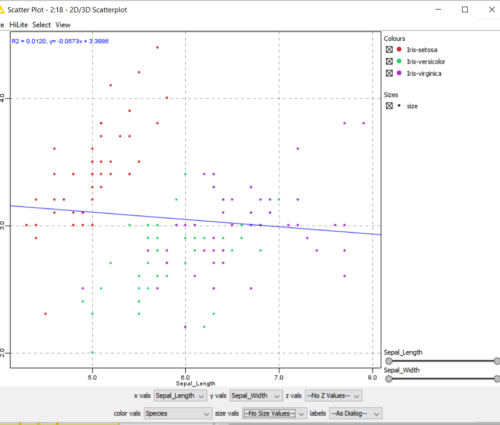Click the Sizes legend heading
The image size is (500, 425).
[x=391, y=95]
